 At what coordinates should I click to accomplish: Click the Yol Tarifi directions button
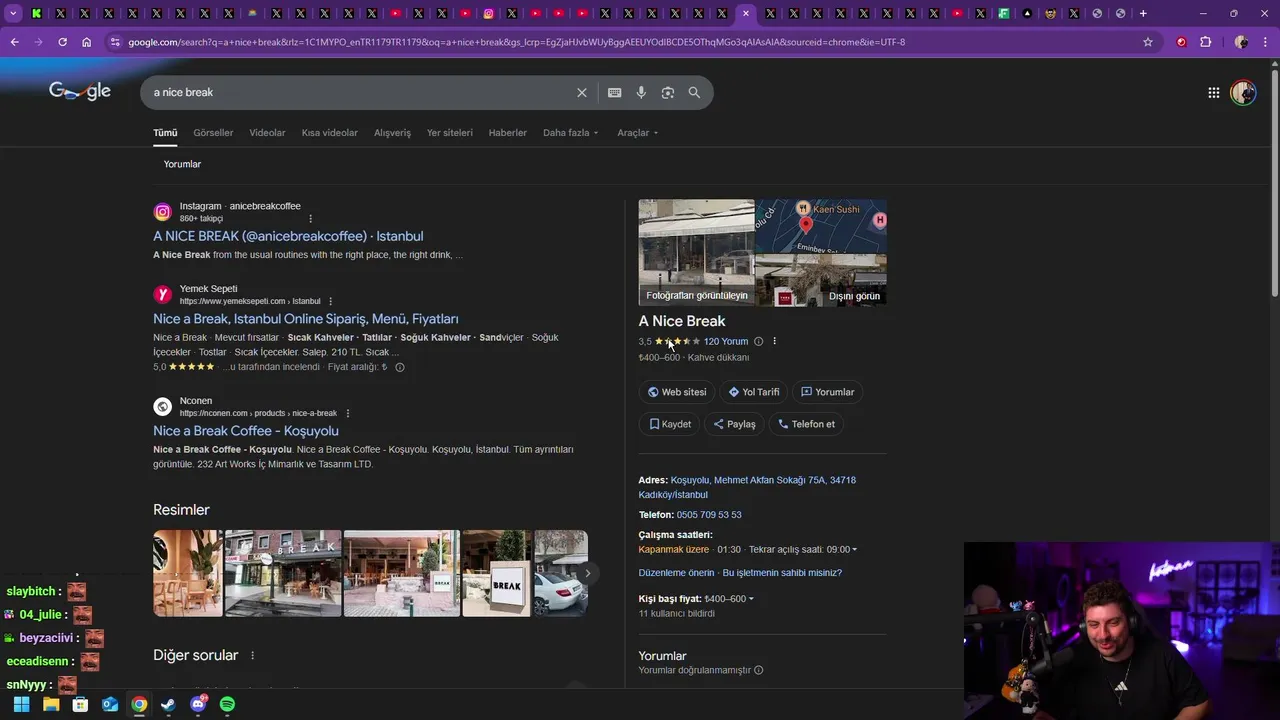pos(753,392)
